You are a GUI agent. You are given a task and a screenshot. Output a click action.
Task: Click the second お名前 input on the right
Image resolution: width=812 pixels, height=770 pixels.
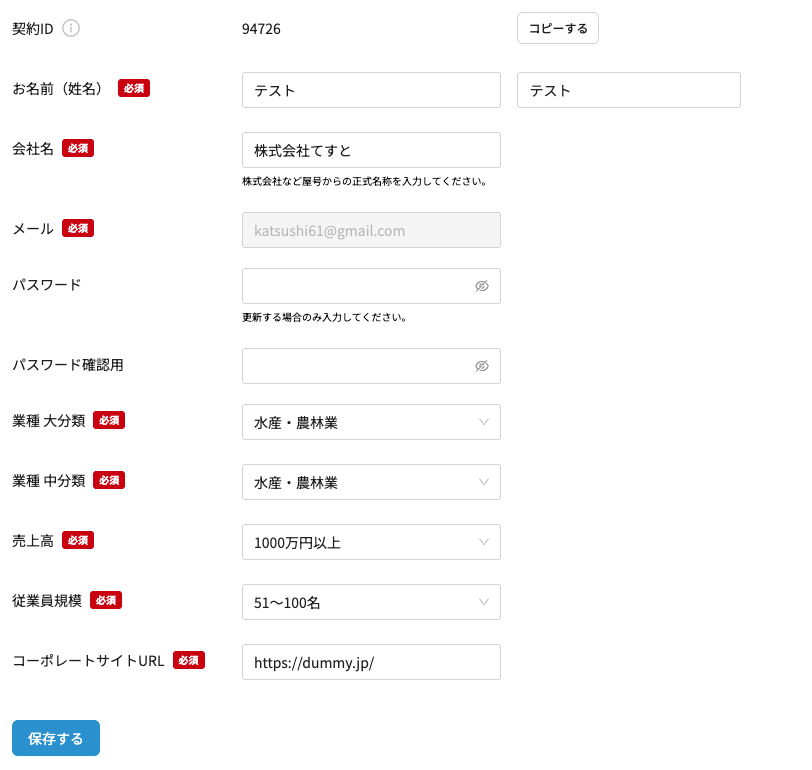pyautogui.click(x=628, y=90)
